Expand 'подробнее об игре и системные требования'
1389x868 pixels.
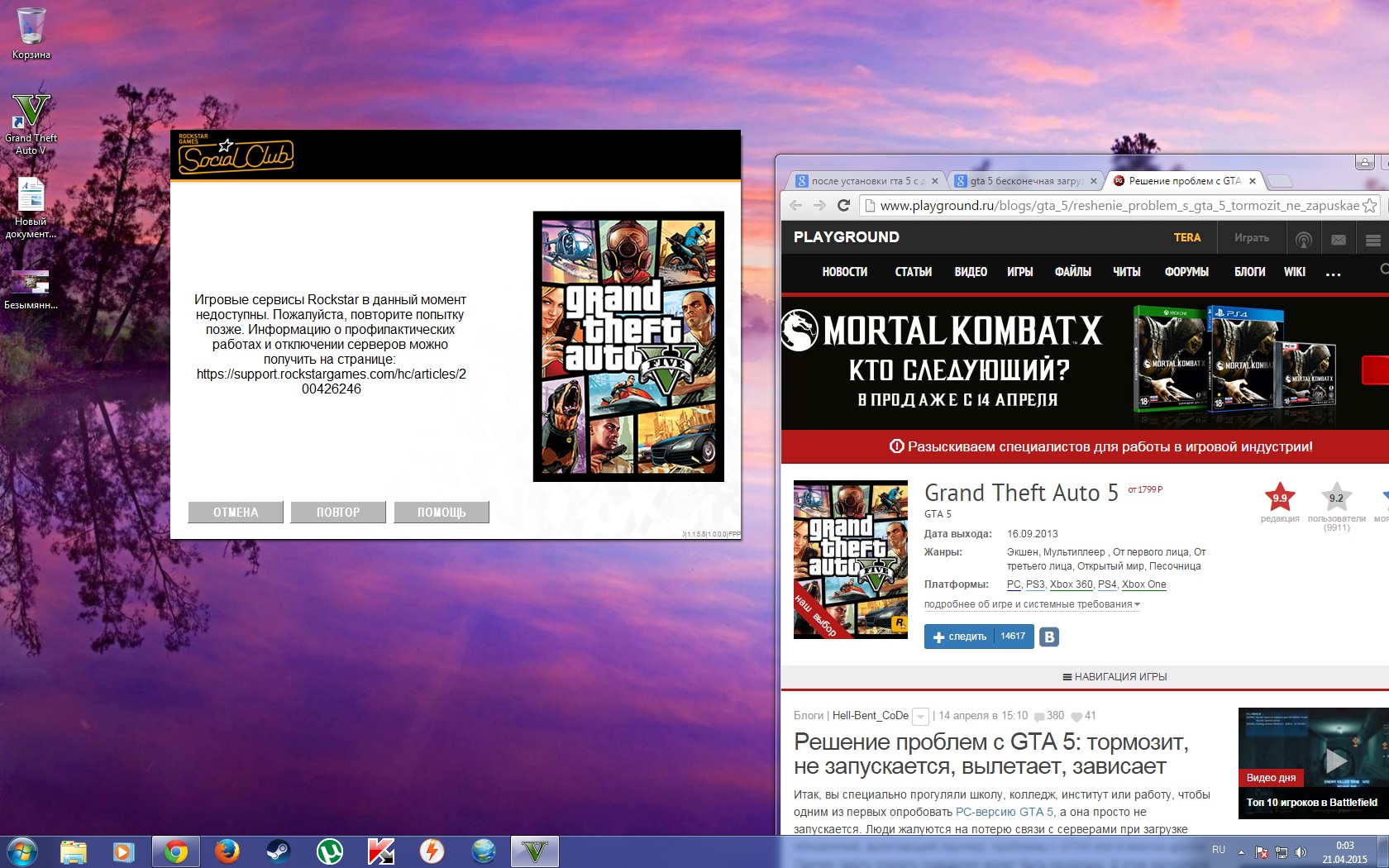pos(1032,604)
